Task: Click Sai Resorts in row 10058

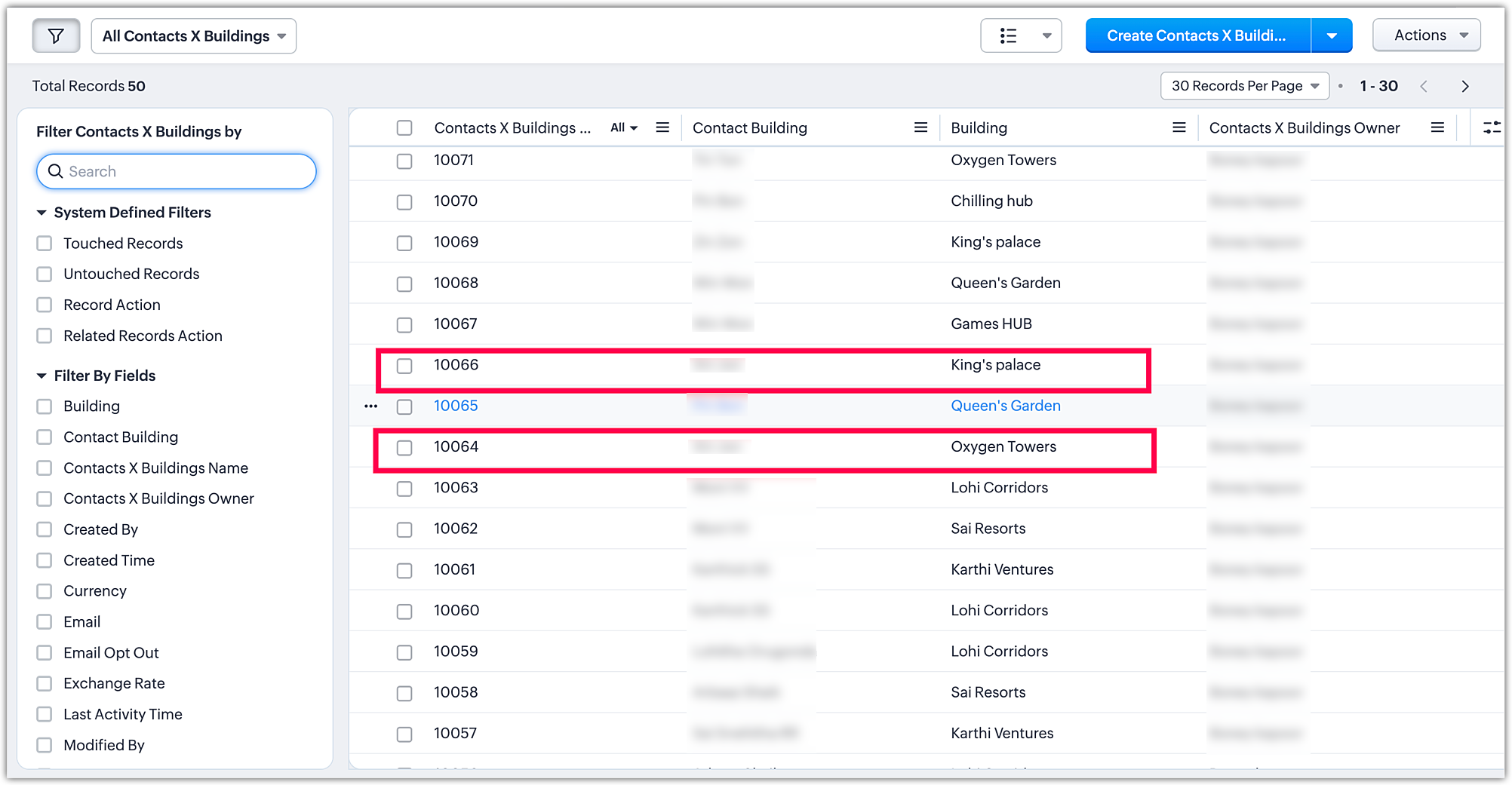Action: click(988, 692)
